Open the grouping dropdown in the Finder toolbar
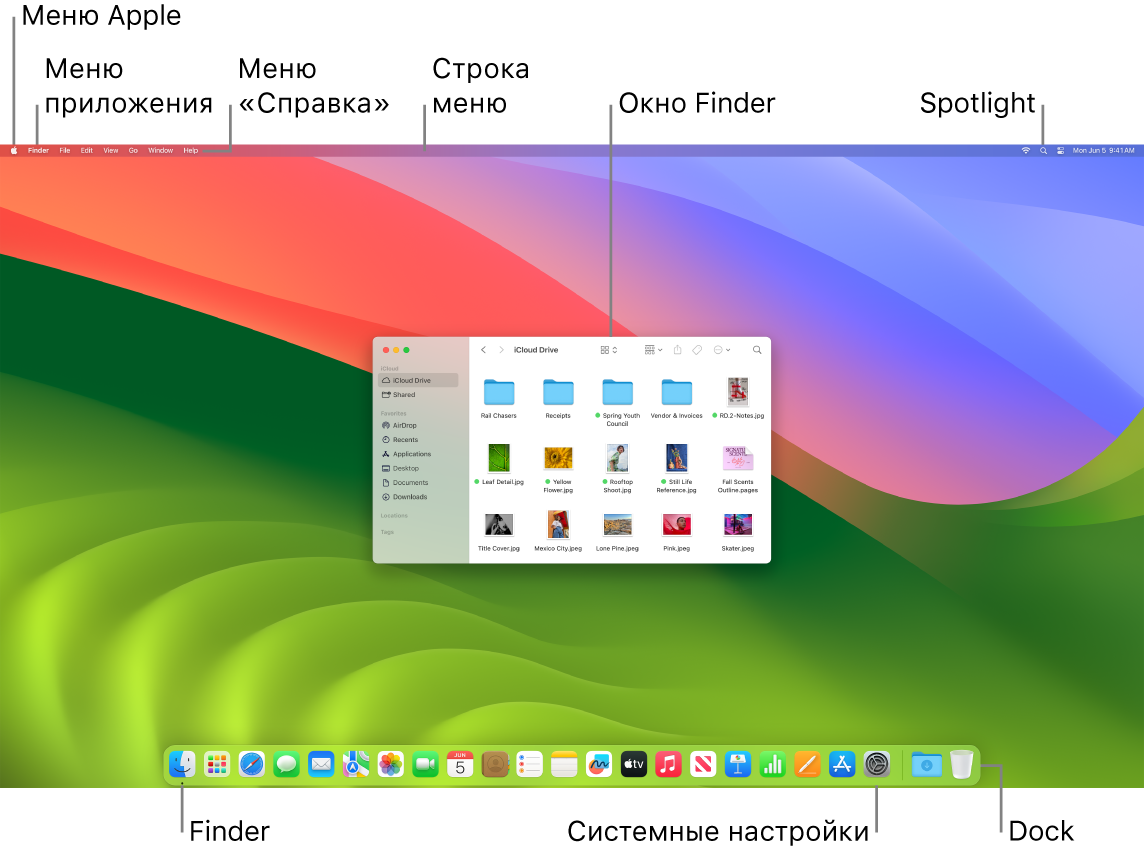Image resolution: width=1146 pixels, height=854 pixels. click(x=653, y=350)
